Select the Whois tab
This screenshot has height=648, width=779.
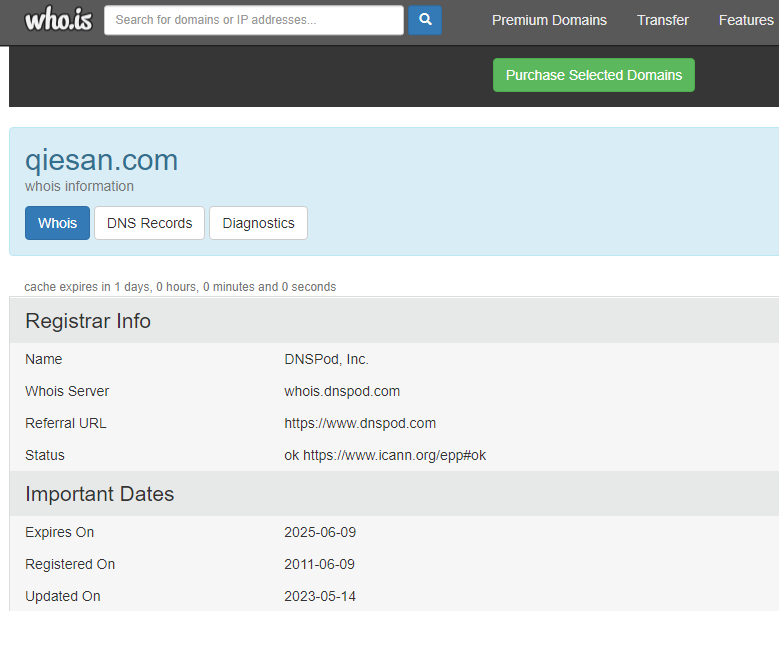[57, 223]
